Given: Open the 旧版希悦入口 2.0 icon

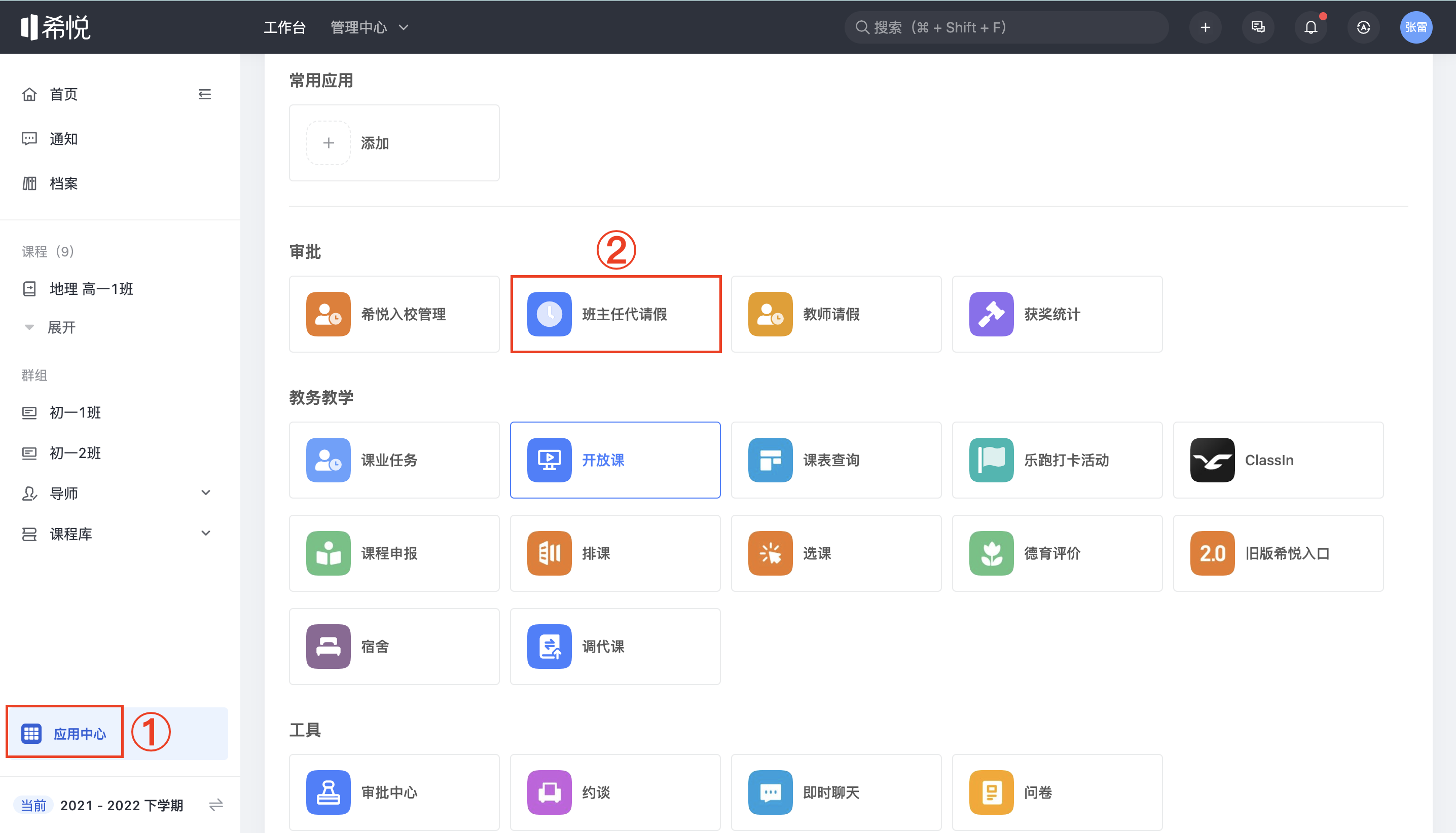Looking at the screenshot, I should [1212, 553].
